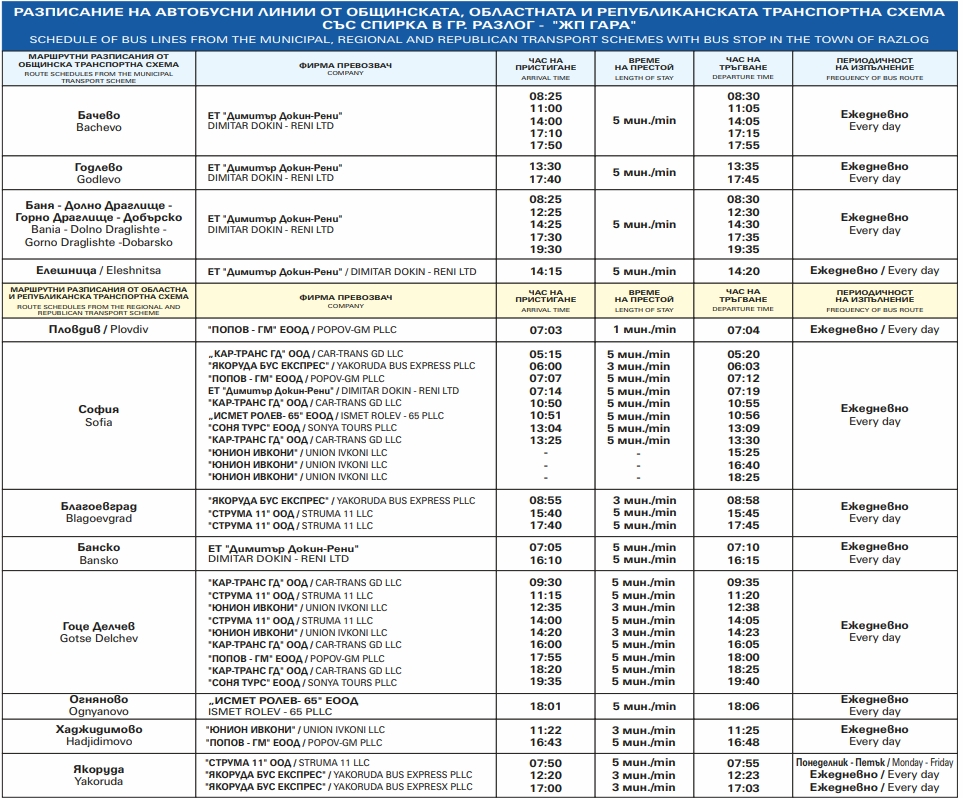This screenshot has height=798, width=963.
Task: Click Blagoevgrad departure time 15:45
Action: [743, 513]
